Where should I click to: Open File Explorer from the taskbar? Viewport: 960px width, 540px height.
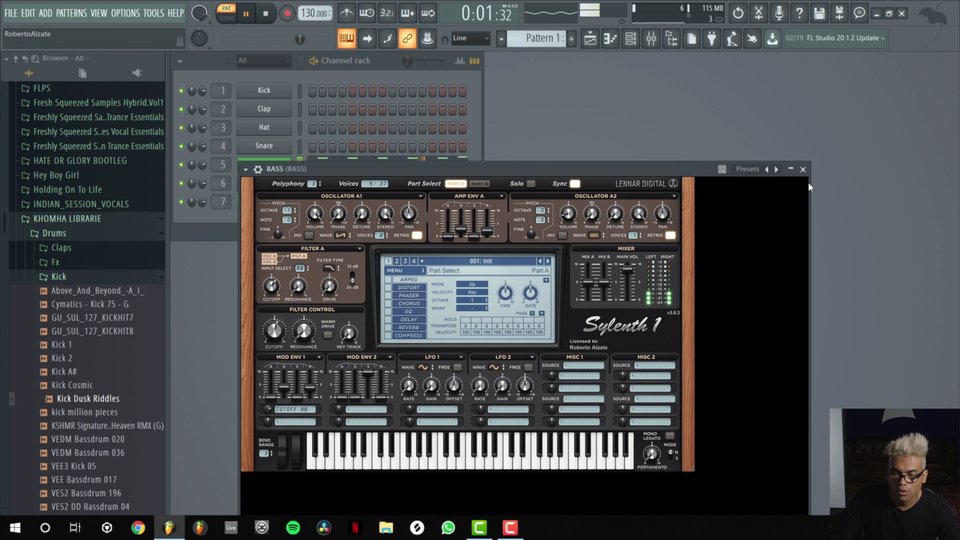(x=386, y=527)
